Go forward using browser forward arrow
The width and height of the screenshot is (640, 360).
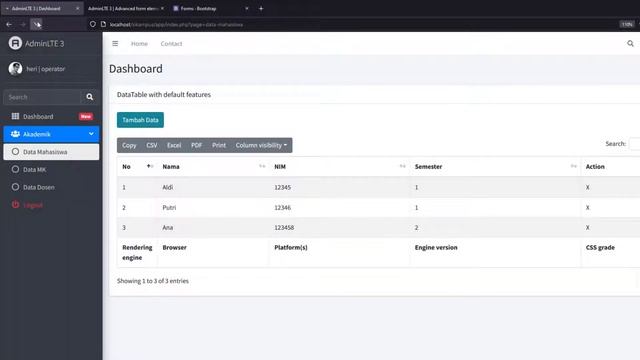tap(23, 24)
